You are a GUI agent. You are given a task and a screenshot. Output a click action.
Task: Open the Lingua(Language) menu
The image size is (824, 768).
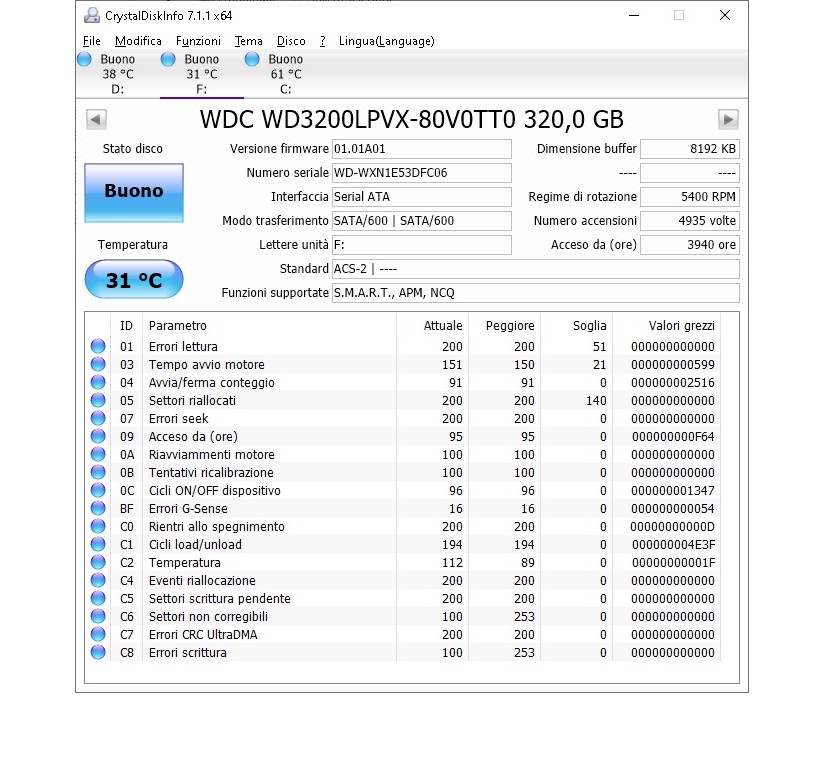pyautogui.click(x=387, y=41)
